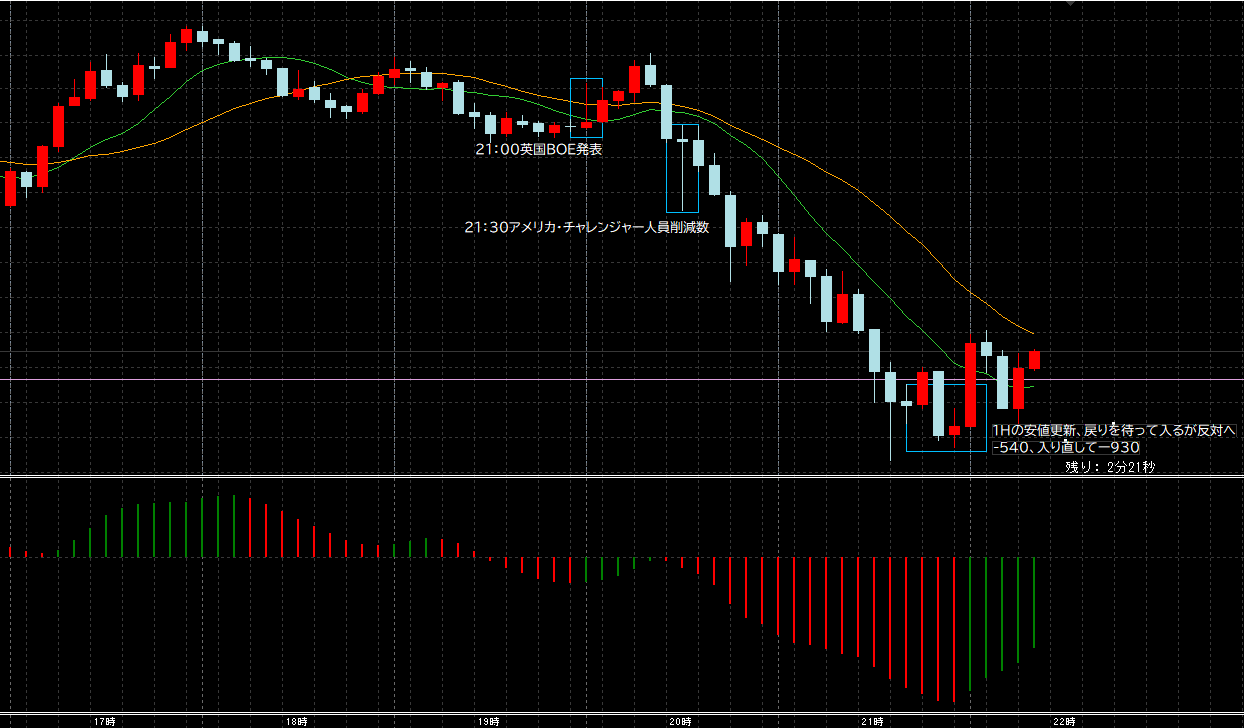Image resolution: width=1244 pixels, height=728 pixels.
Task: Click the 18時 time axis label
Action: tap(296, 721)
